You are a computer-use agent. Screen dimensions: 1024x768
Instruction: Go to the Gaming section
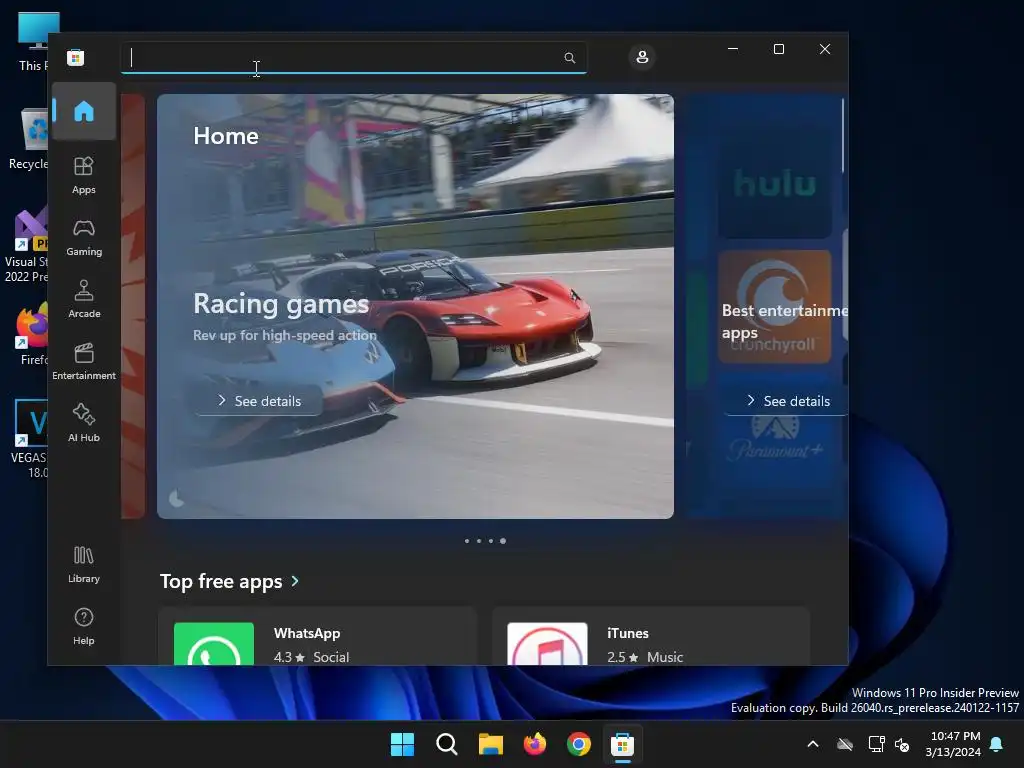tap(84, 238)
